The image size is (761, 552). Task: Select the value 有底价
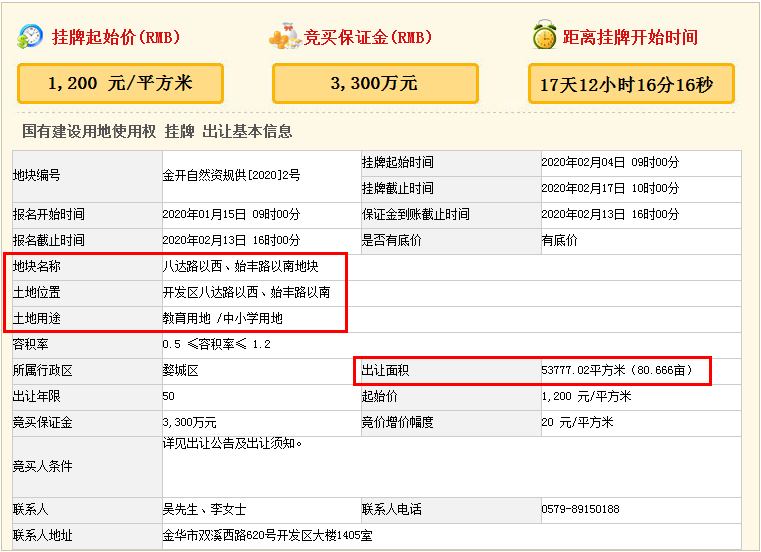coord(560,240)
